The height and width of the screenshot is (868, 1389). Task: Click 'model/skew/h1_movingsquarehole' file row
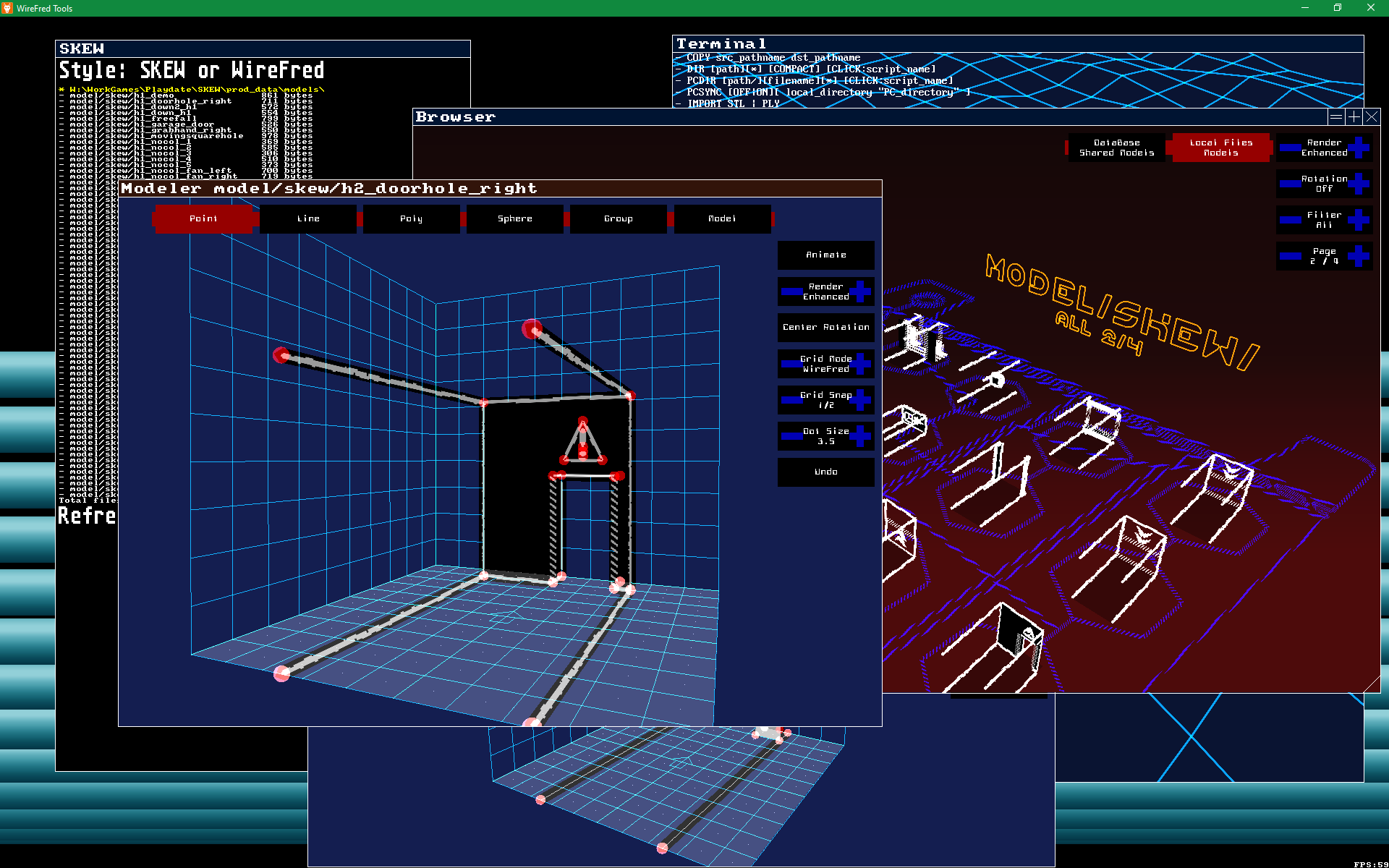point(186,136)
